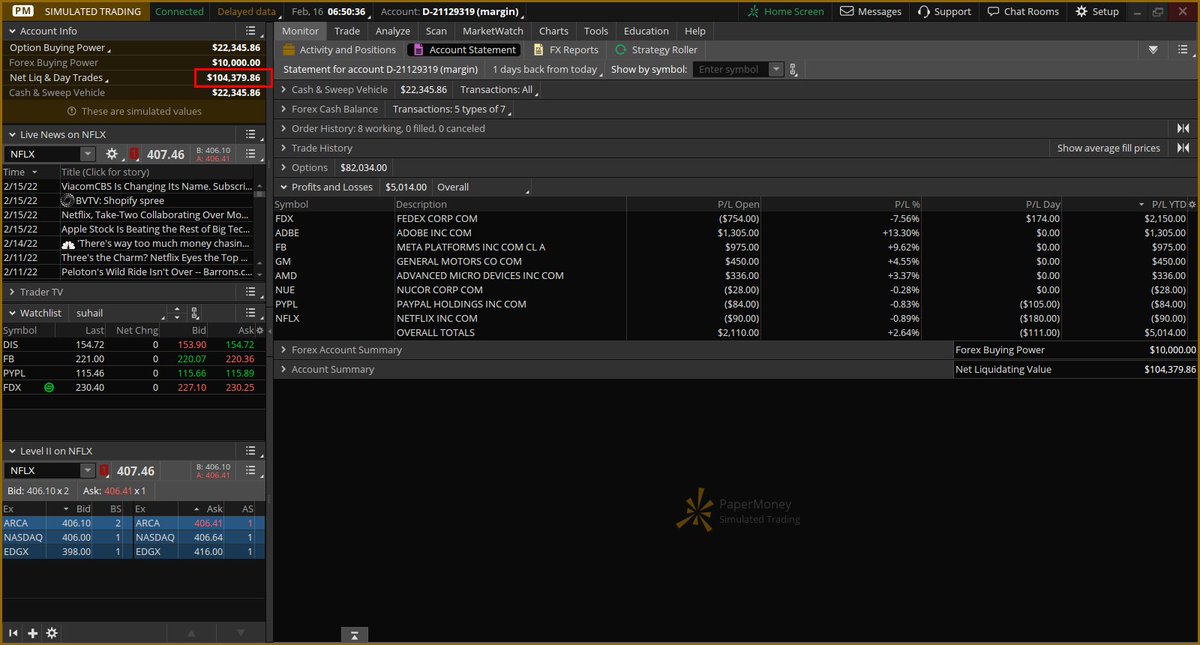Switch to the Charts tab
The width and height of the screenshot is (1200, 645).
pyautogui.click(x=553, y=31)
